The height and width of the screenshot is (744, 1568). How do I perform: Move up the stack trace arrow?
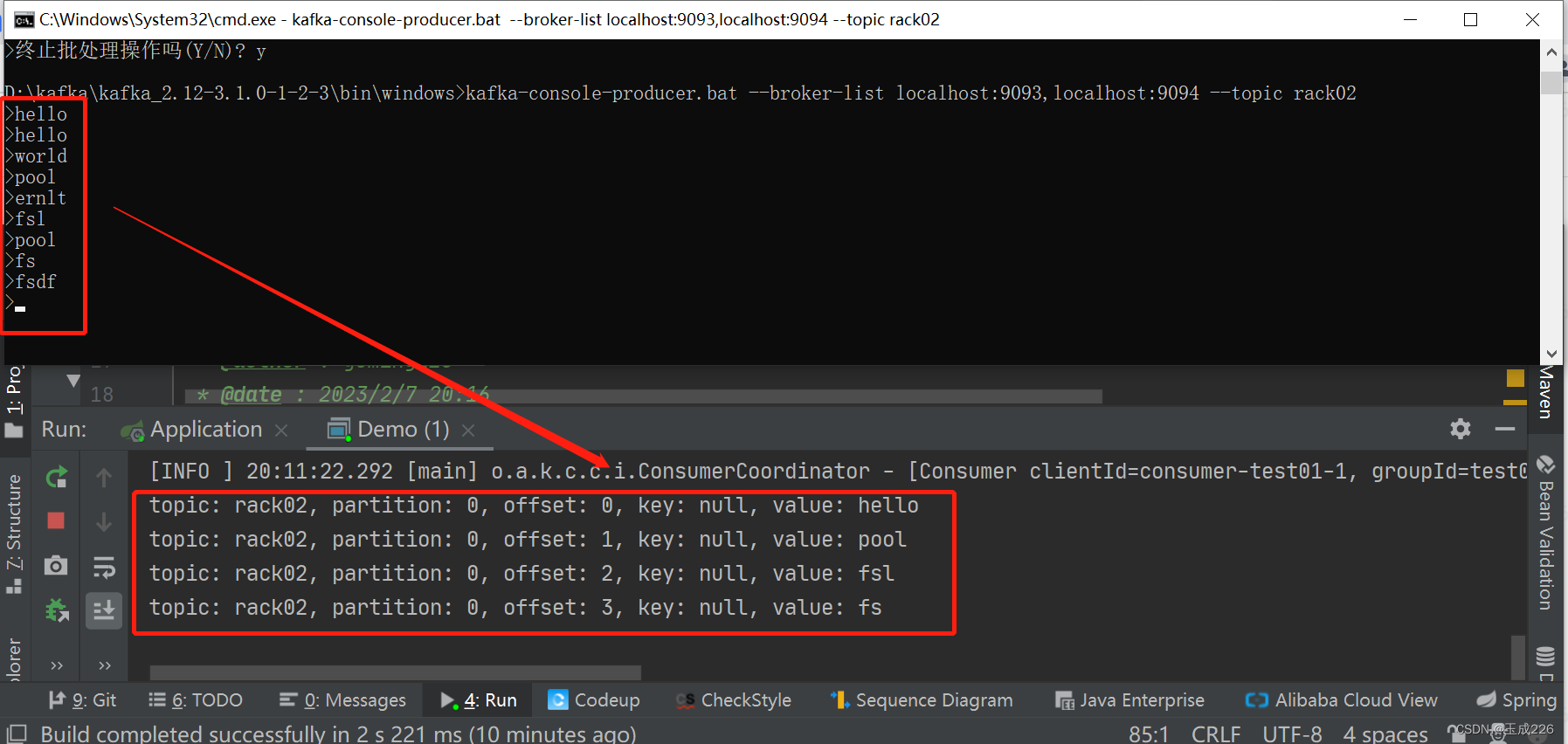[104, 478]
